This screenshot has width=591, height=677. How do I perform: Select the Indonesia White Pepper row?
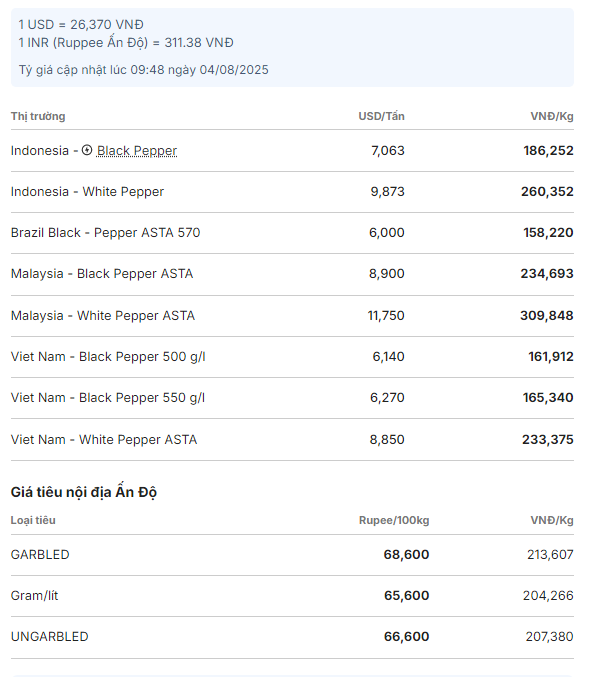coord(292,192)
